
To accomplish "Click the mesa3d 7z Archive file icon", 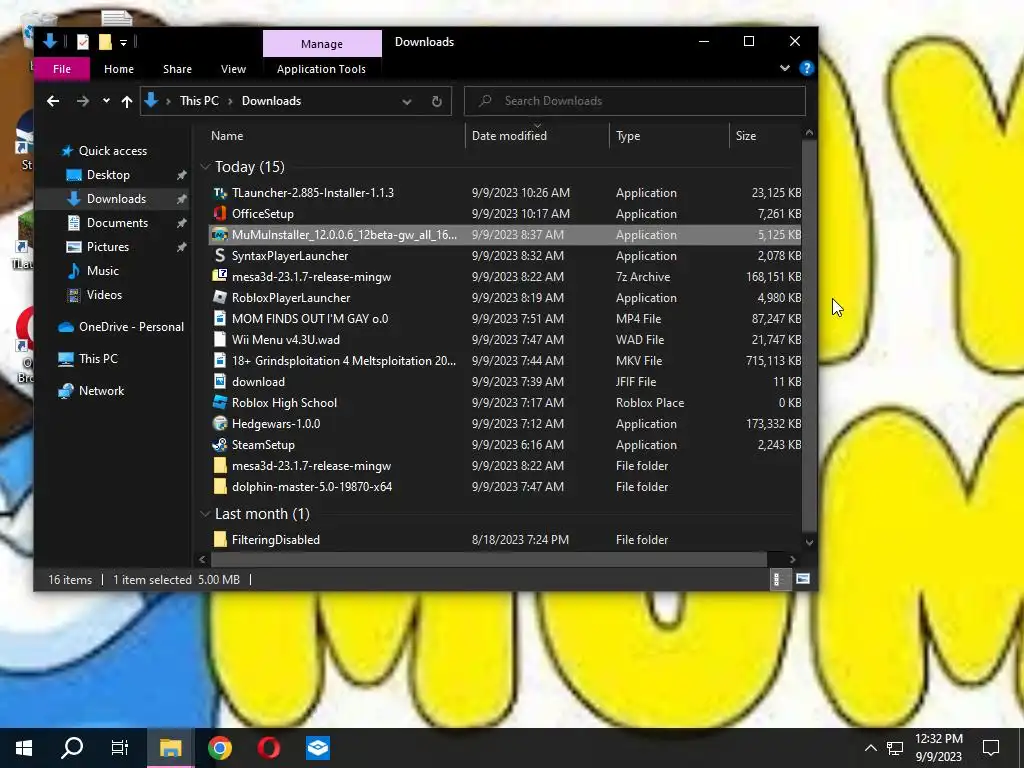I will coord(220,276).
